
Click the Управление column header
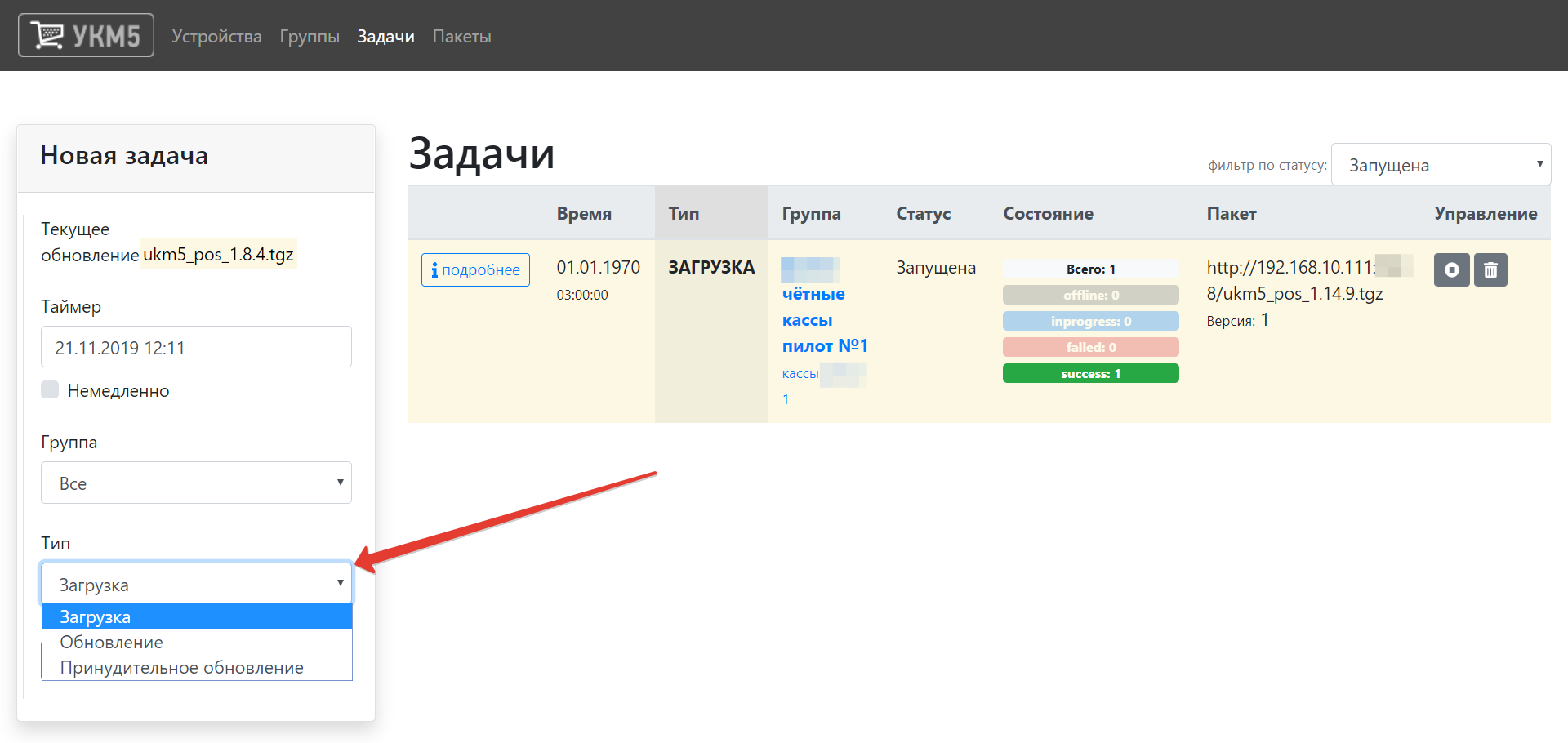pyautogui.click(x=1486, y=213)
